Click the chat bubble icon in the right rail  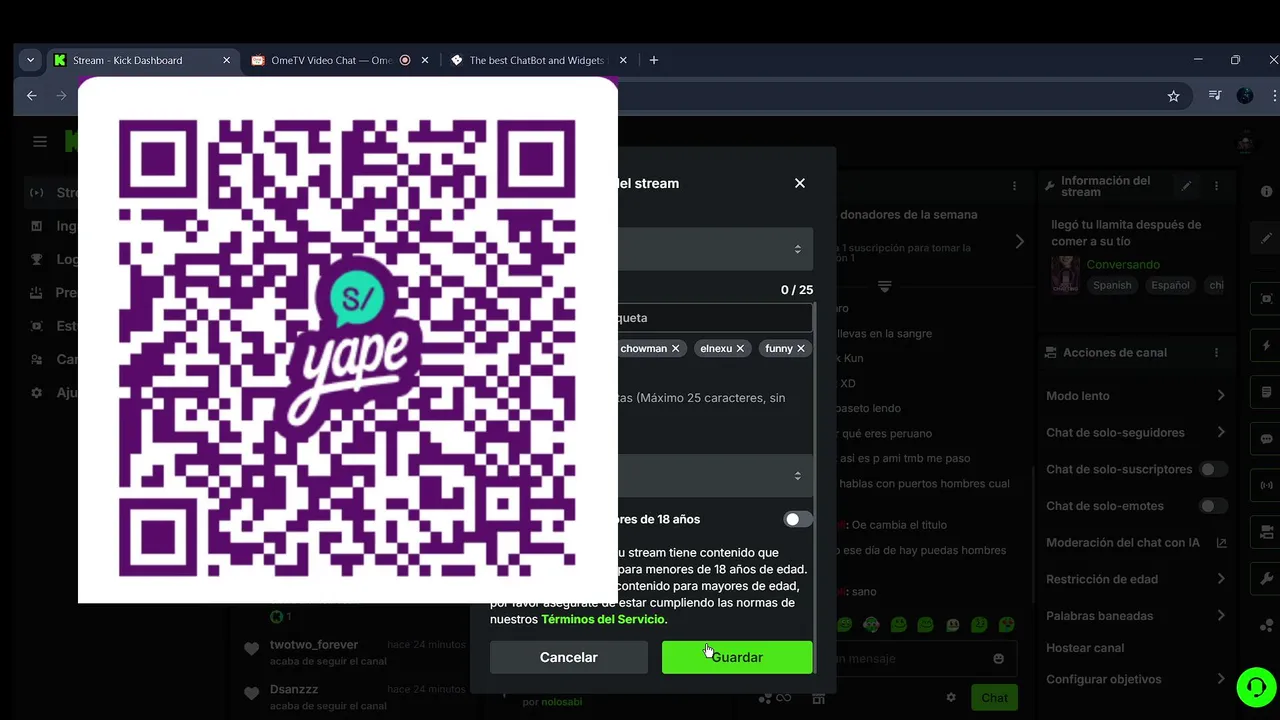coord(1266,439)
